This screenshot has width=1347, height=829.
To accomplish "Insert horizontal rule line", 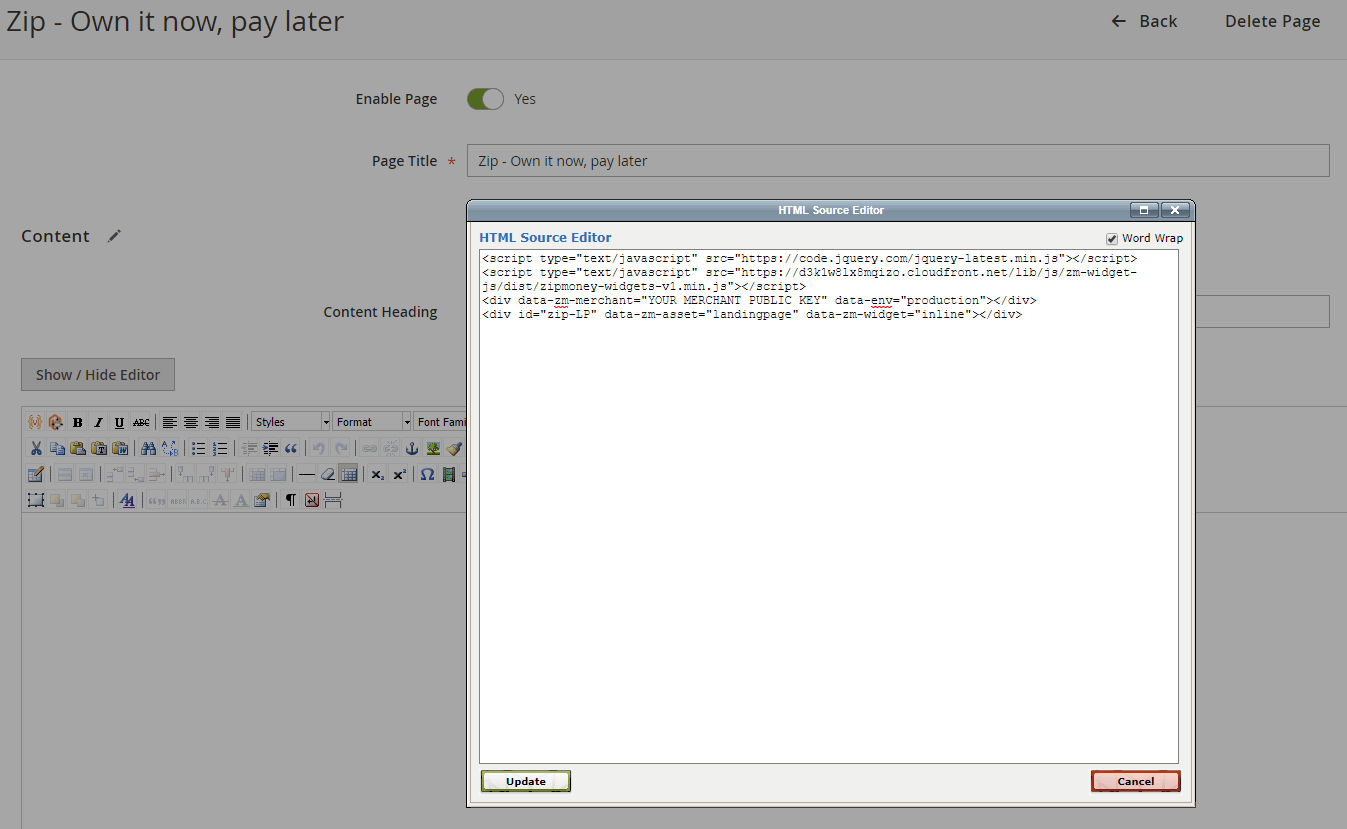I will [306, 474].
